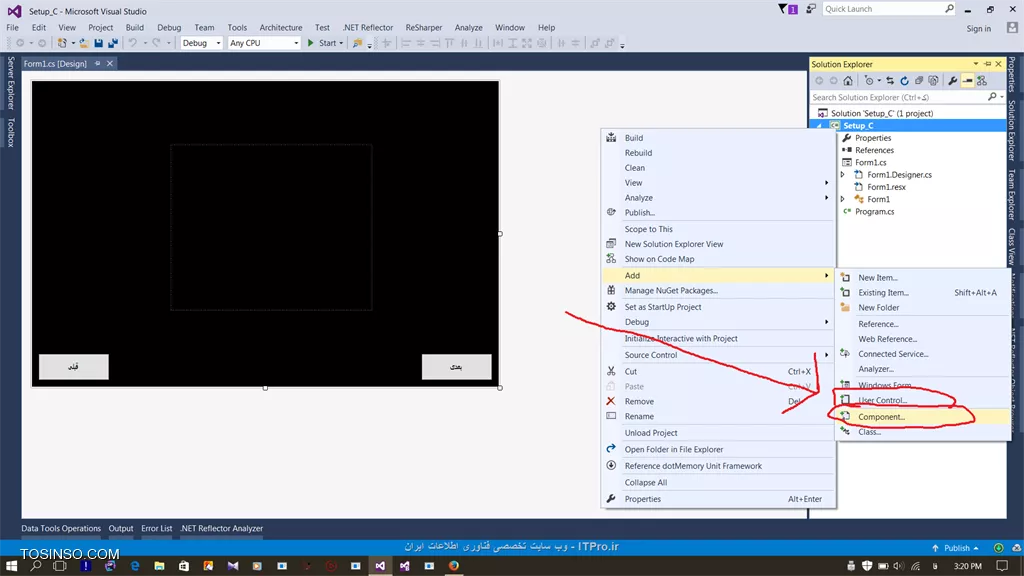
Task: Open the View submenu in context menu
Action: (x=717, y=183)
